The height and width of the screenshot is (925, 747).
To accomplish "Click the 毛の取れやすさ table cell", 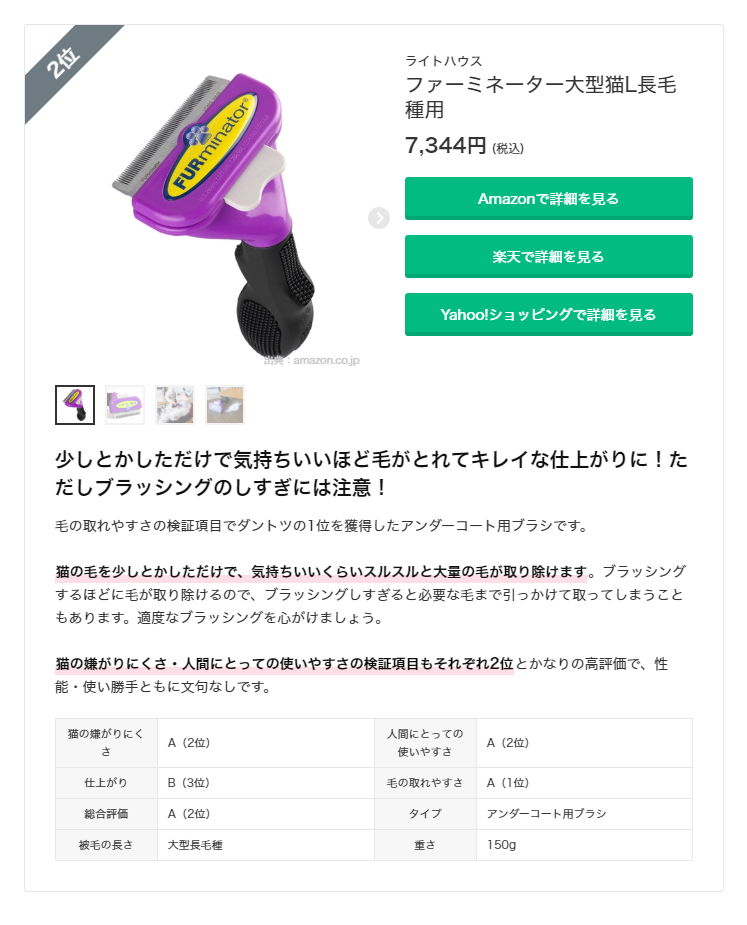I will [x=425, y=783].
